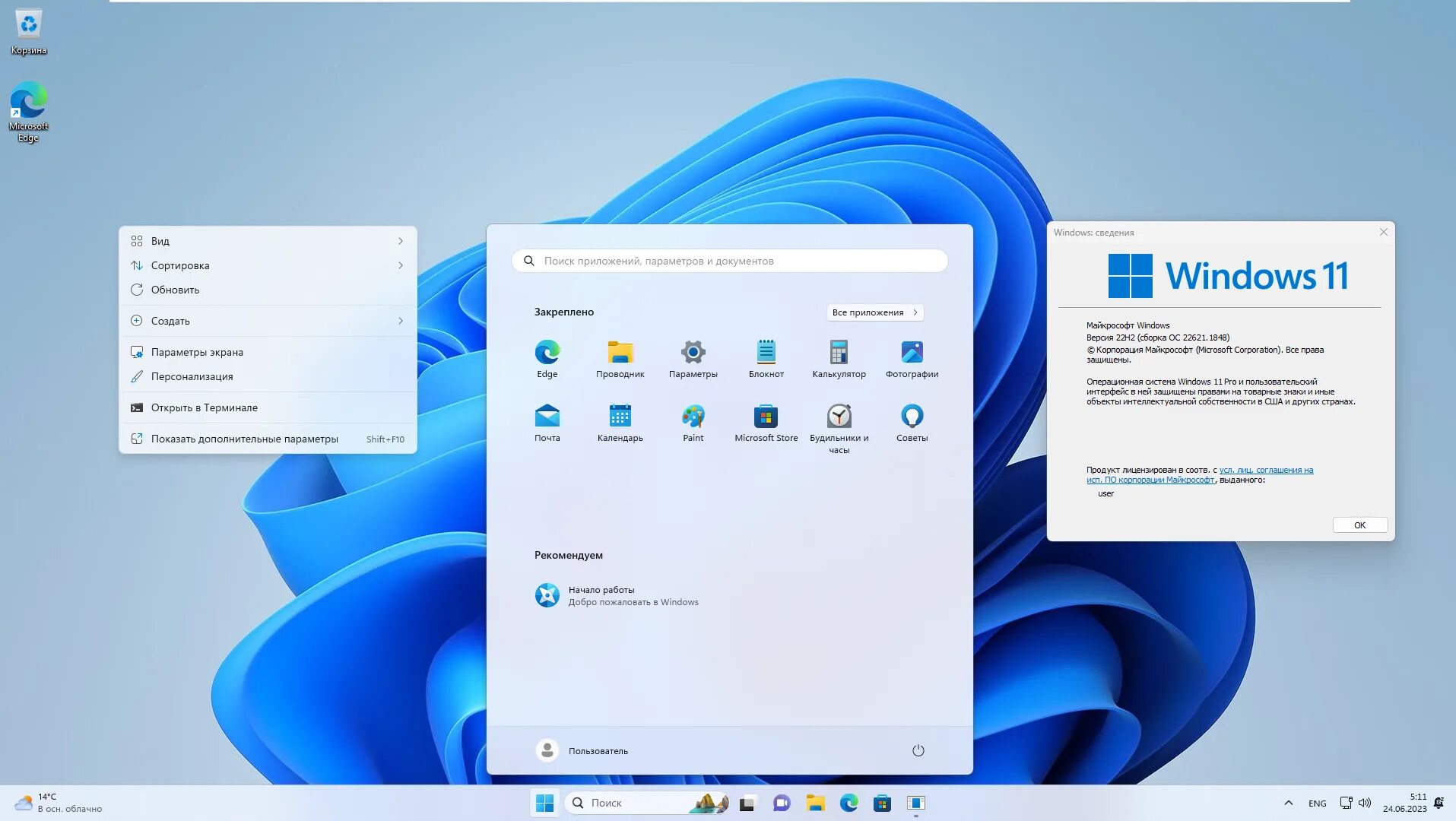Launch Календарь from the Start menu
The height and width of the screenshot is (821, 1456).
click(x=620, y=423)
